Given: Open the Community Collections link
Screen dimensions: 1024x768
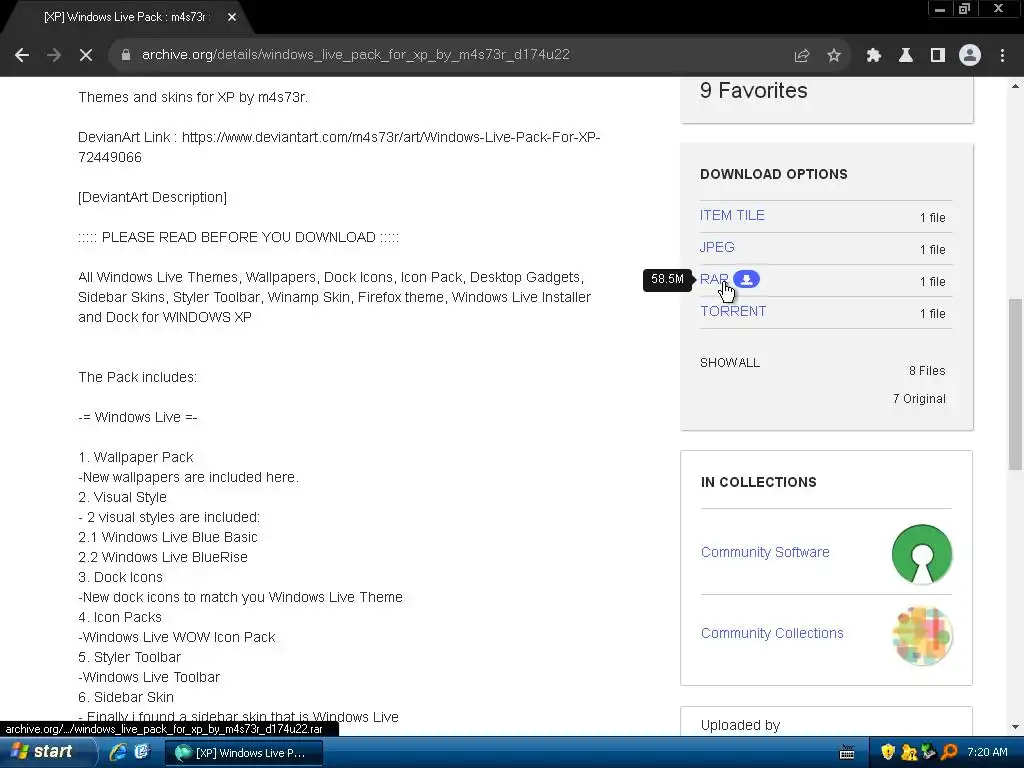Looking at the screenshot, I should click(x=772, y=633).
